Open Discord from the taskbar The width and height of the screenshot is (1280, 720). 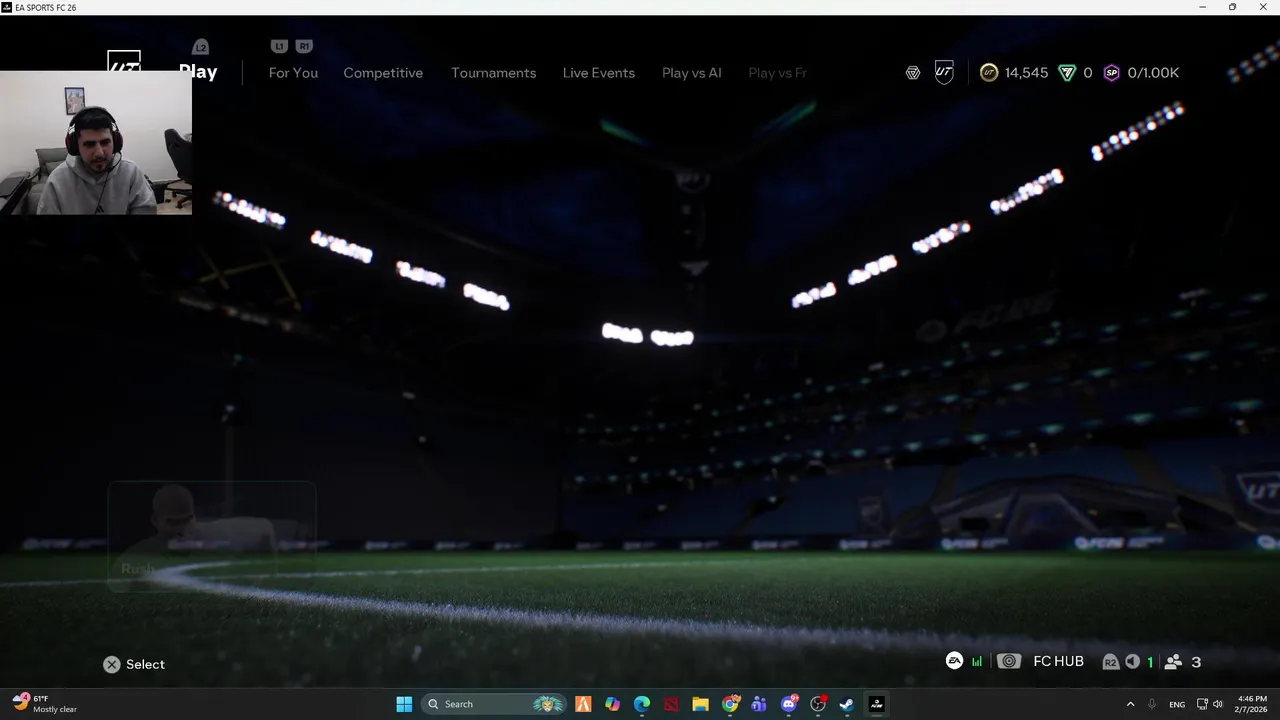pyautogui.click(x=790, y=704)
